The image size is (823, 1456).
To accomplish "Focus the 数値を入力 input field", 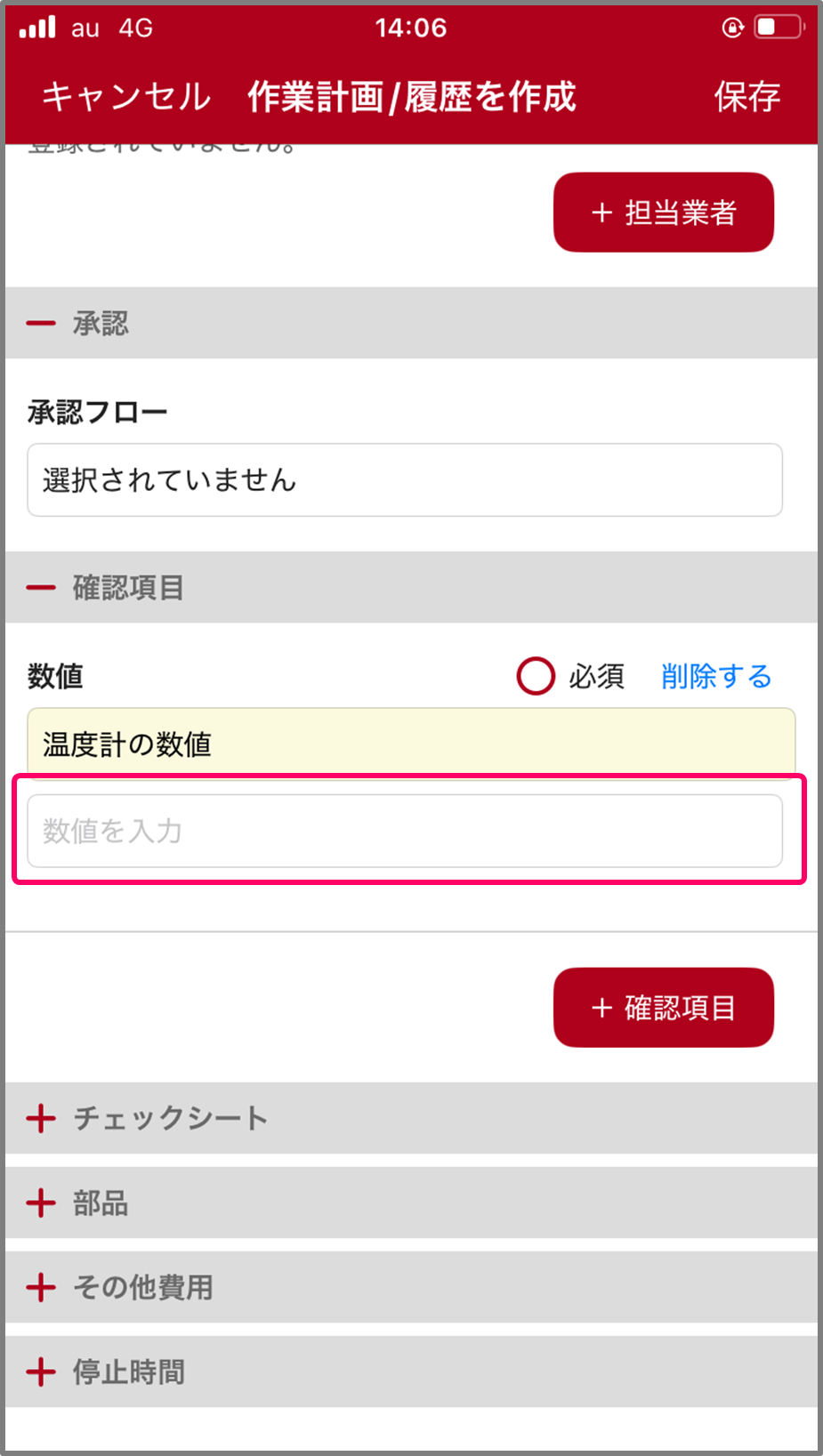I will click(405, 831).
